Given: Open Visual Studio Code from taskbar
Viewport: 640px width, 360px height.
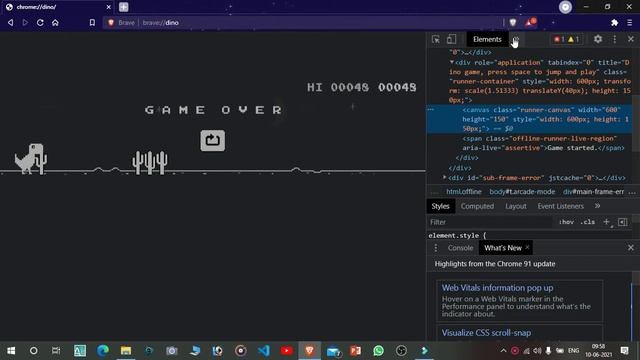Looking at the screenshot, I should 264,351.
